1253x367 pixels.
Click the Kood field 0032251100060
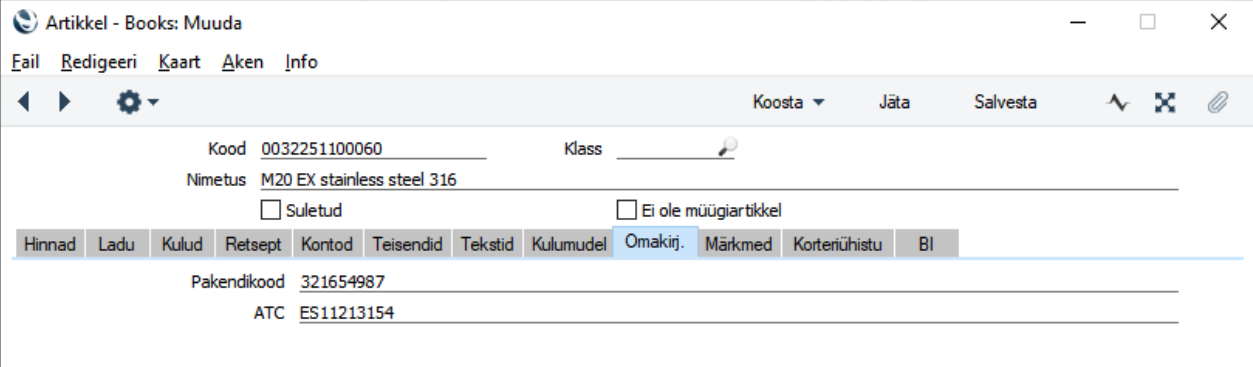tap(373, 149)
